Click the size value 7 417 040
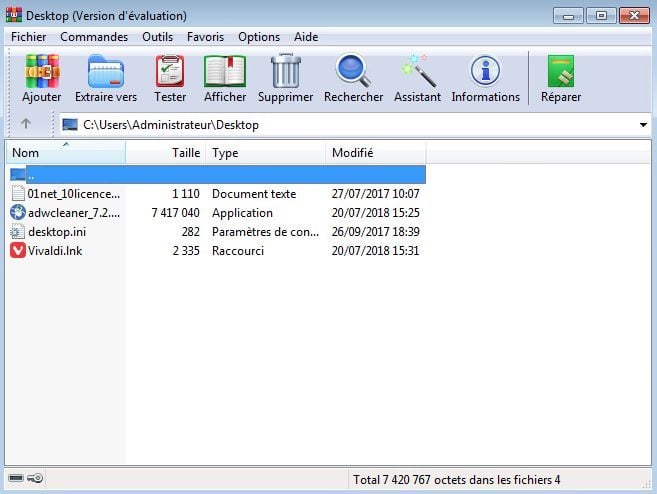 tap(176, 213)
